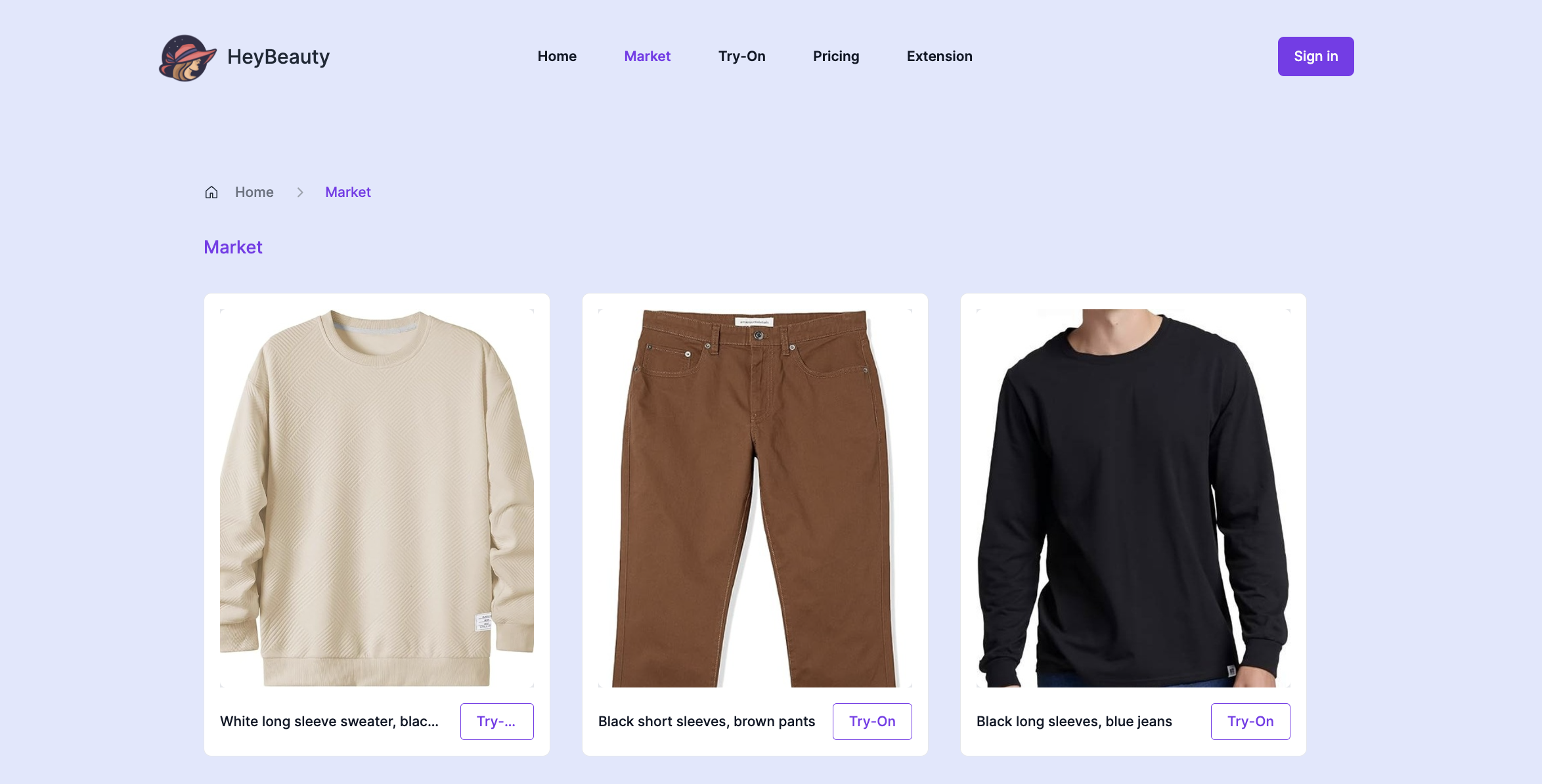Click the HeyBeauty hat-lady logo icon

187,57
